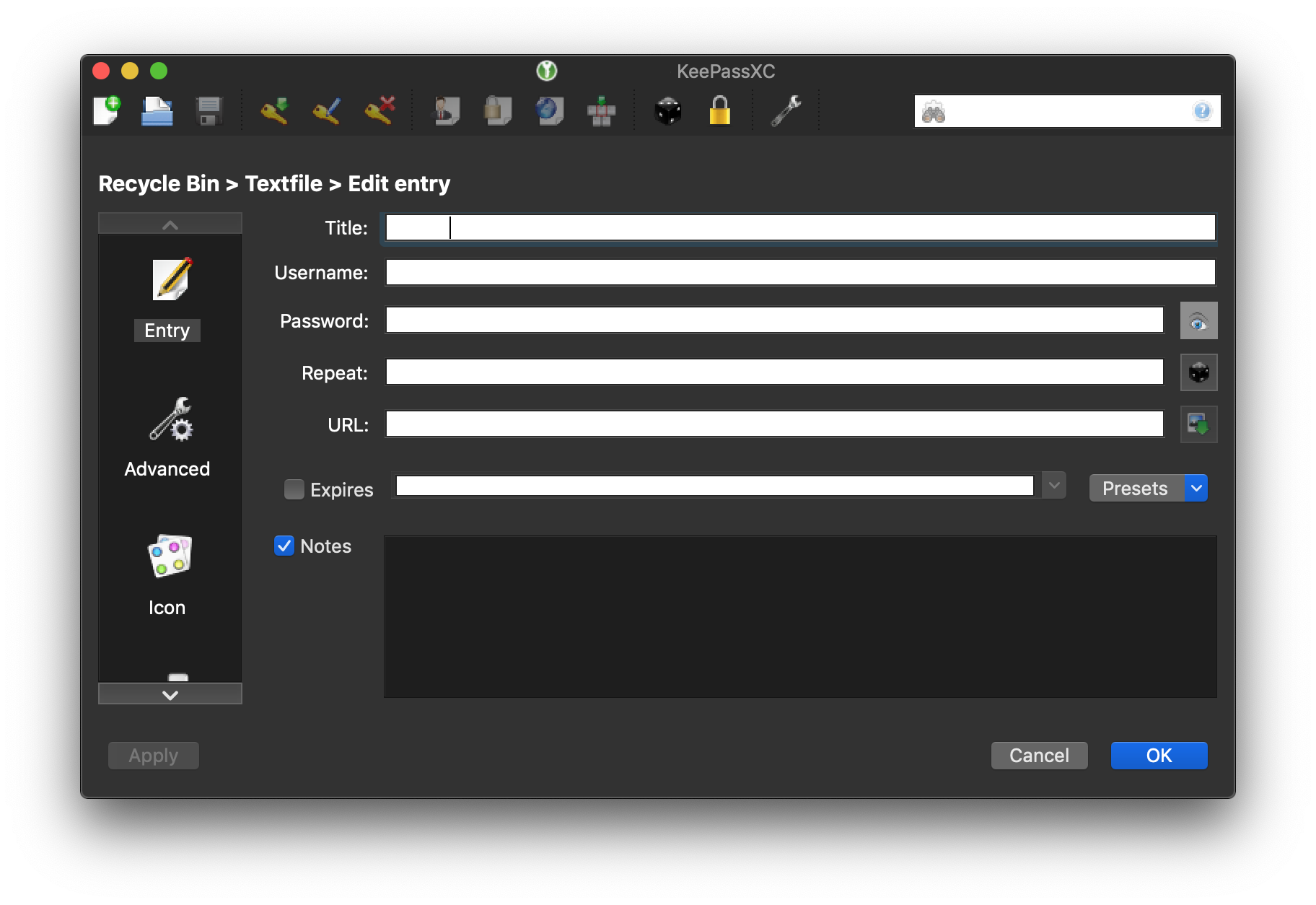Viewport: 1316px width, 905px height.
Task: Save the current database
Action: click(209, 110)
